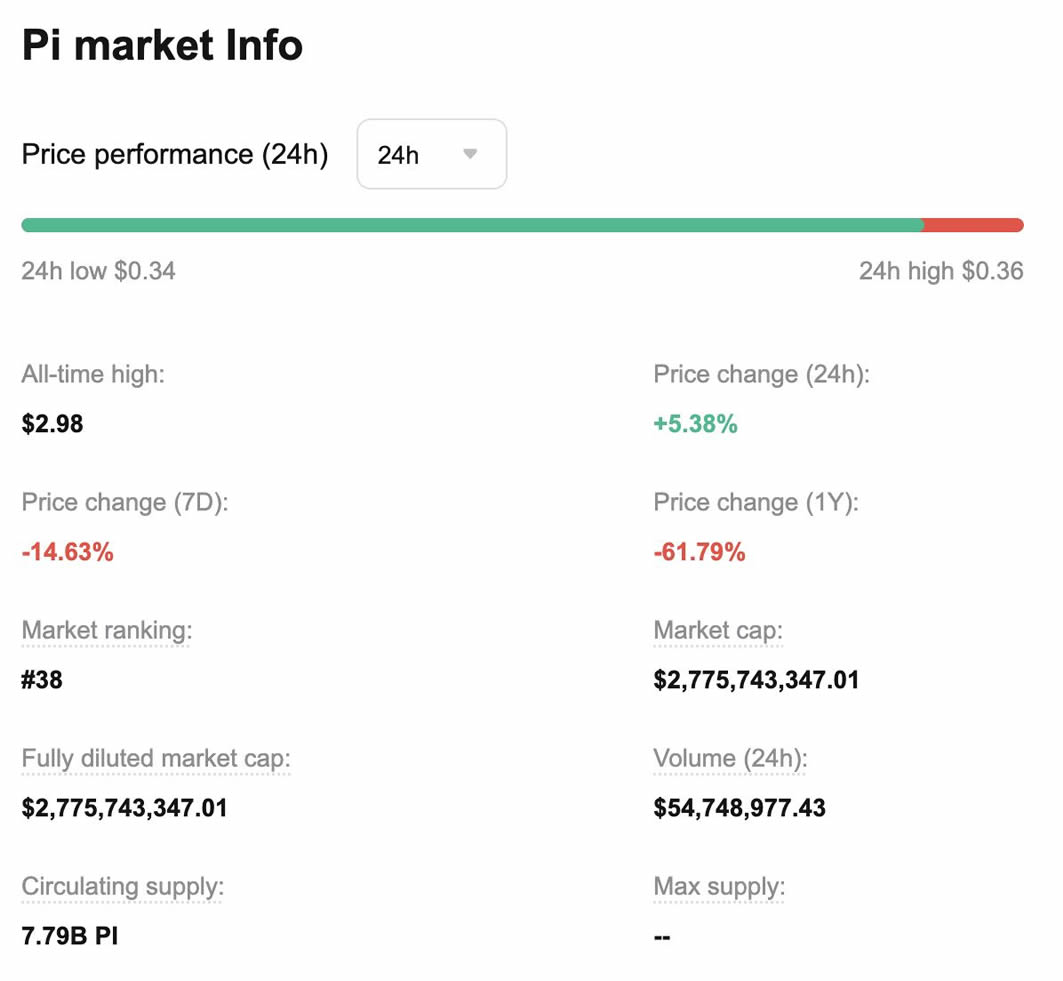Select the All-time high label
This screenshot has height=981, width=1063.
click(93, 375)
